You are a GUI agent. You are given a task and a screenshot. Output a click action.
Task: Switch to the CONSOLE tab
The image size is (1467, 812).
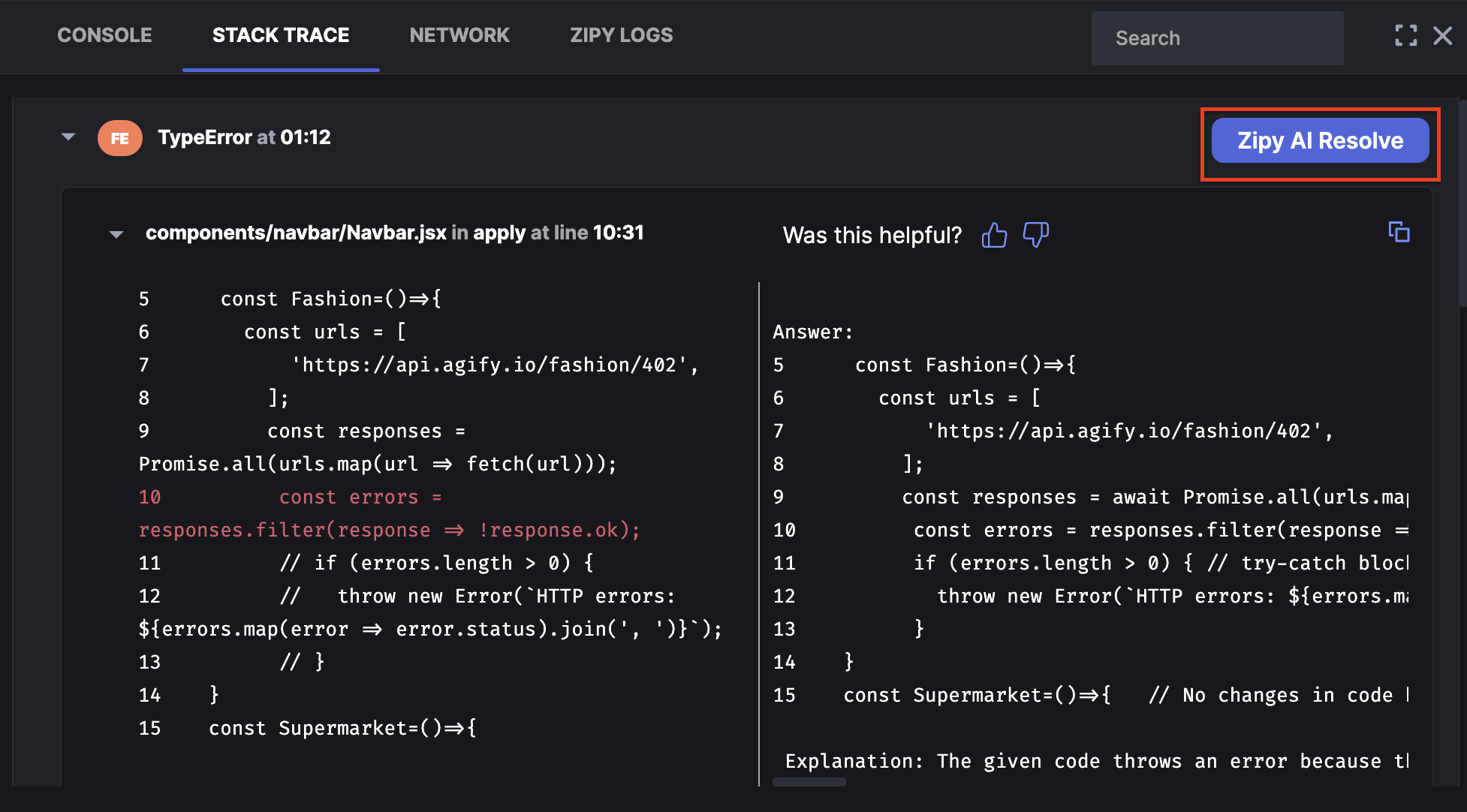(x=104, y=35)
